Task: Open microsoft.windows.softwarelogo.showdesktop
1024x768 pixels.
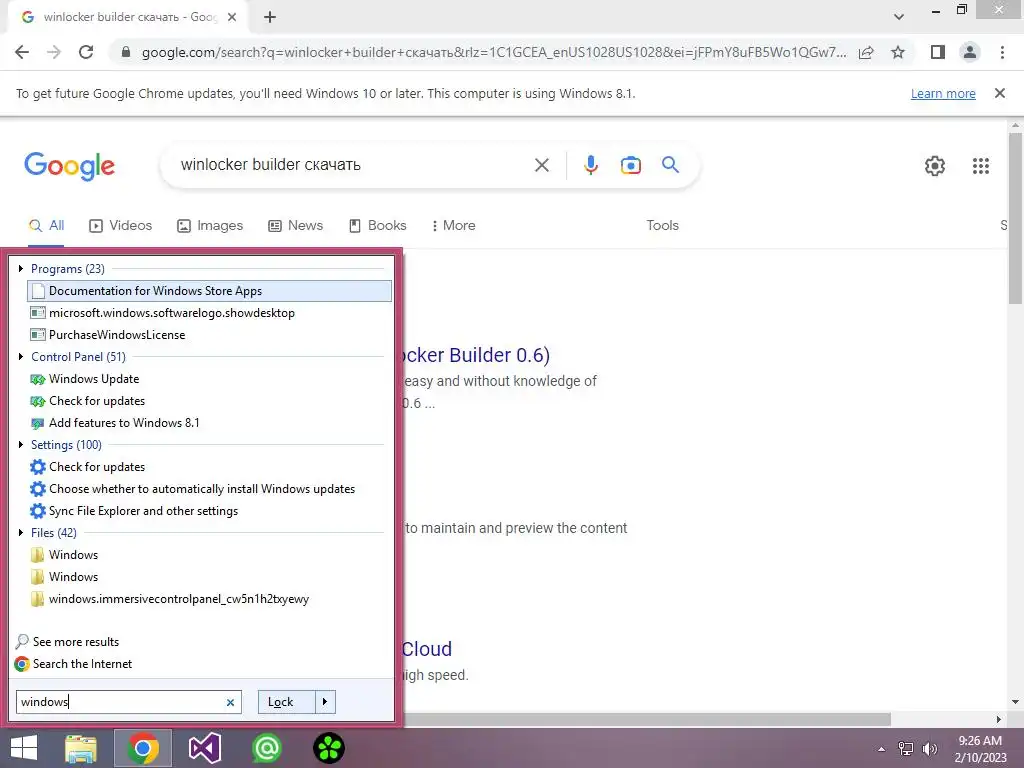Action: tap(209, 313)
